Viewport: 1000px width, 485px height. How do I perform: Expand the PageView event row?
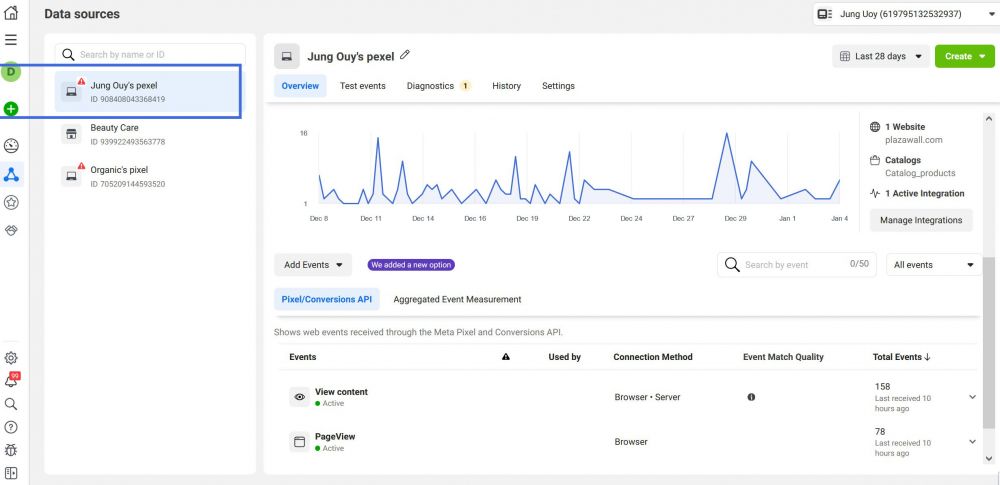click(973, 442)
